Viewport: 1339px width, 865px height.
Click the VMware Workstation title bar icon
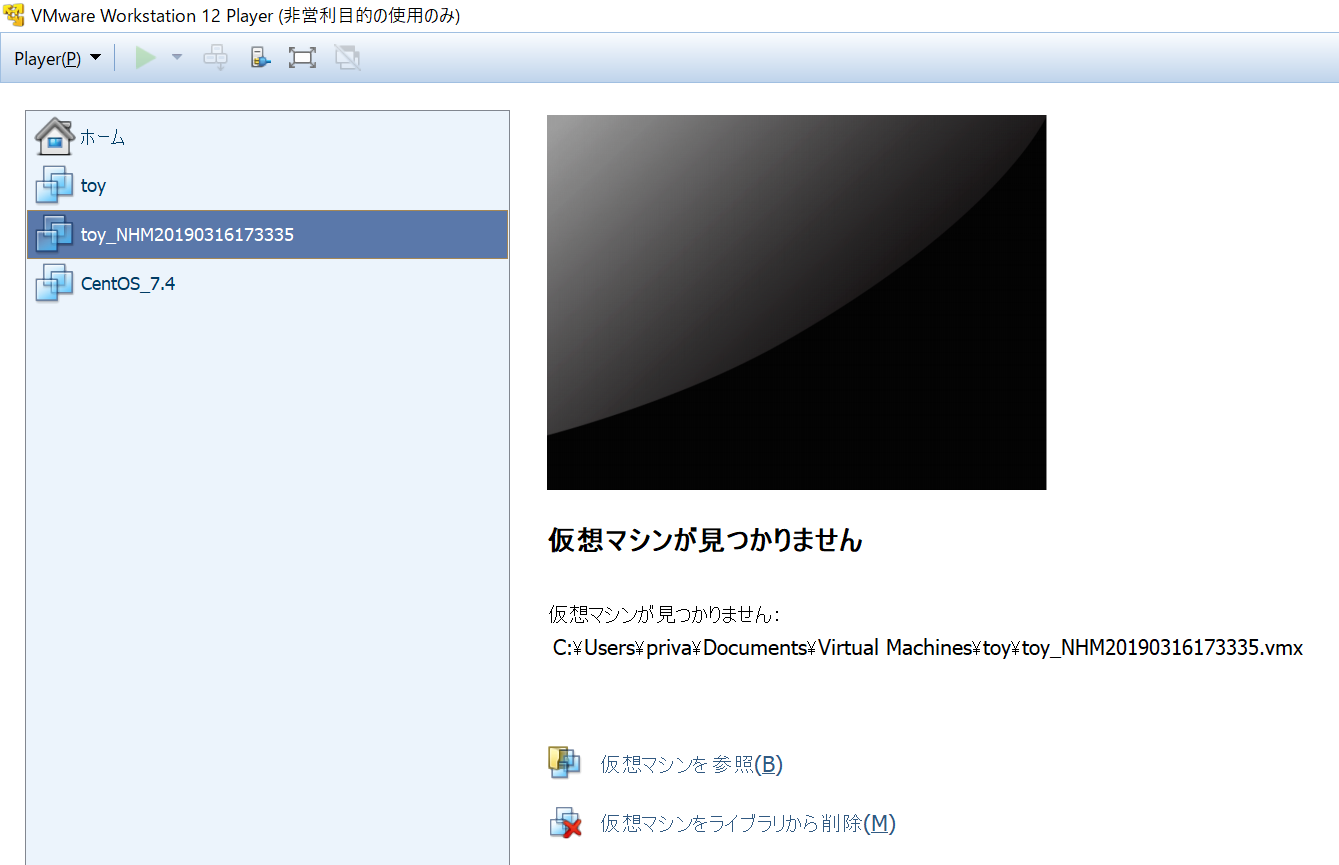(14, 15)
